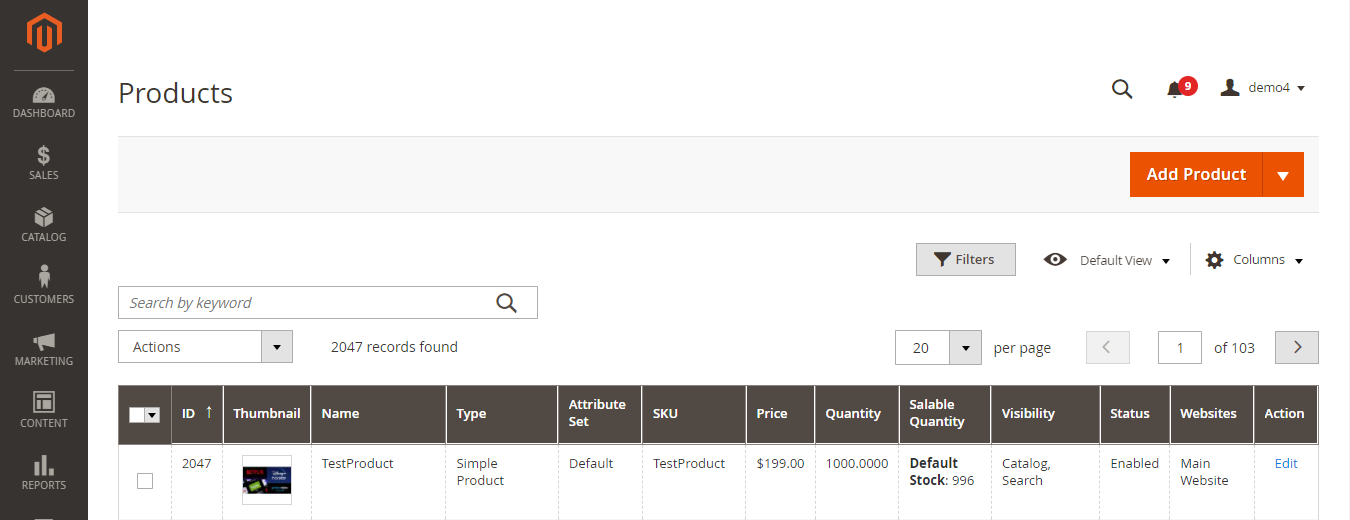1350x520 pixels.
Task: Open the Catalog sidebar menu
Action: click(x=44, y=226)
